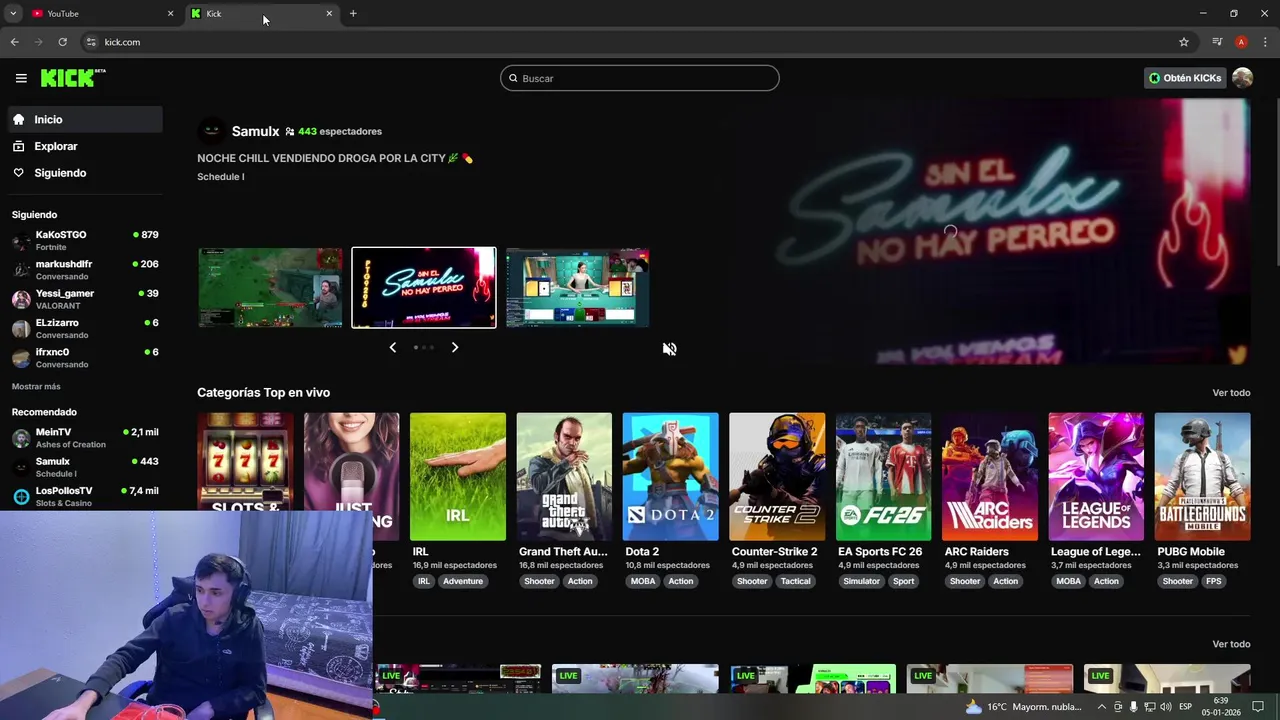
Task: Open the PUBG Mobile category card
Action: tap(1202, 477)
